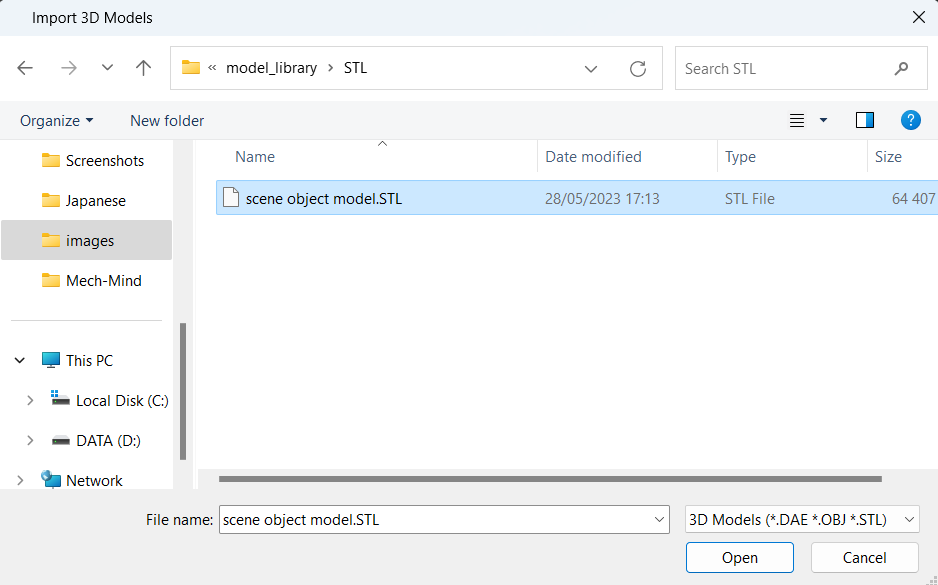The width and height of the screenshot is (938, 585).
Task: Select Network in navigation pane
Action: point(82,480)
